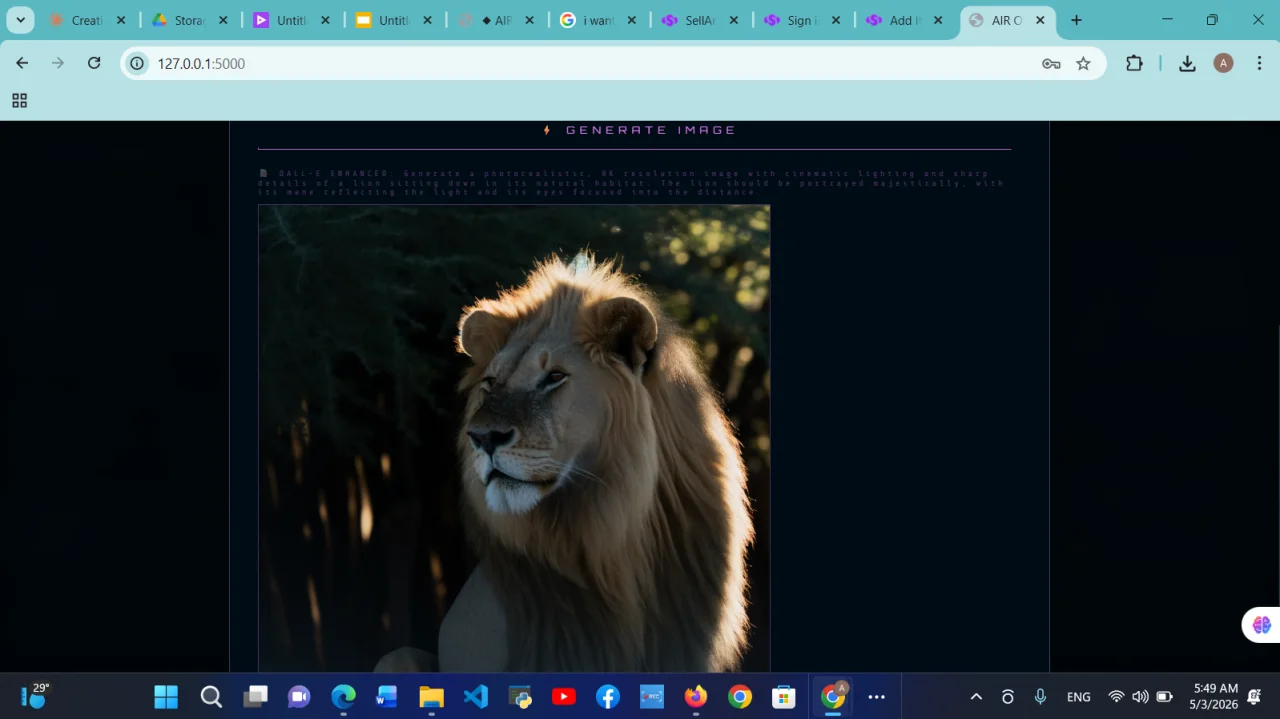
Task: Reload the 127.0.0.1:5000 page
Action: click(x=94, y=63)
